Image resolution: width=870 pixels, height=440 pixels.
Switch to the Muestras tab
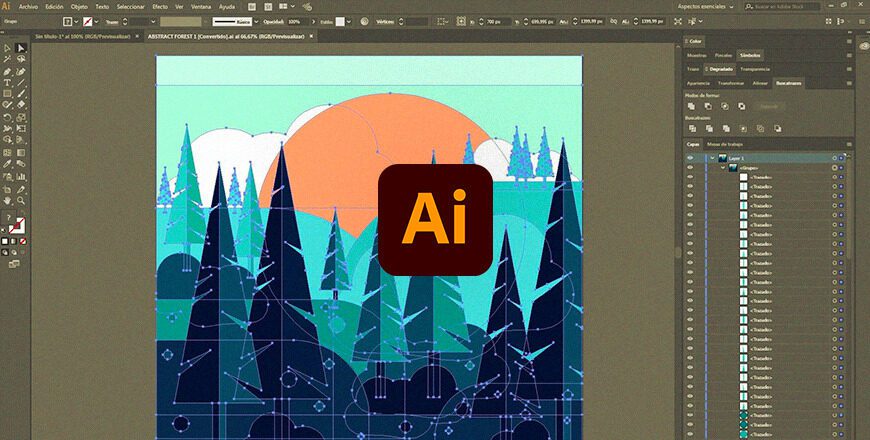pyautogui.click(x=696, y=55)
